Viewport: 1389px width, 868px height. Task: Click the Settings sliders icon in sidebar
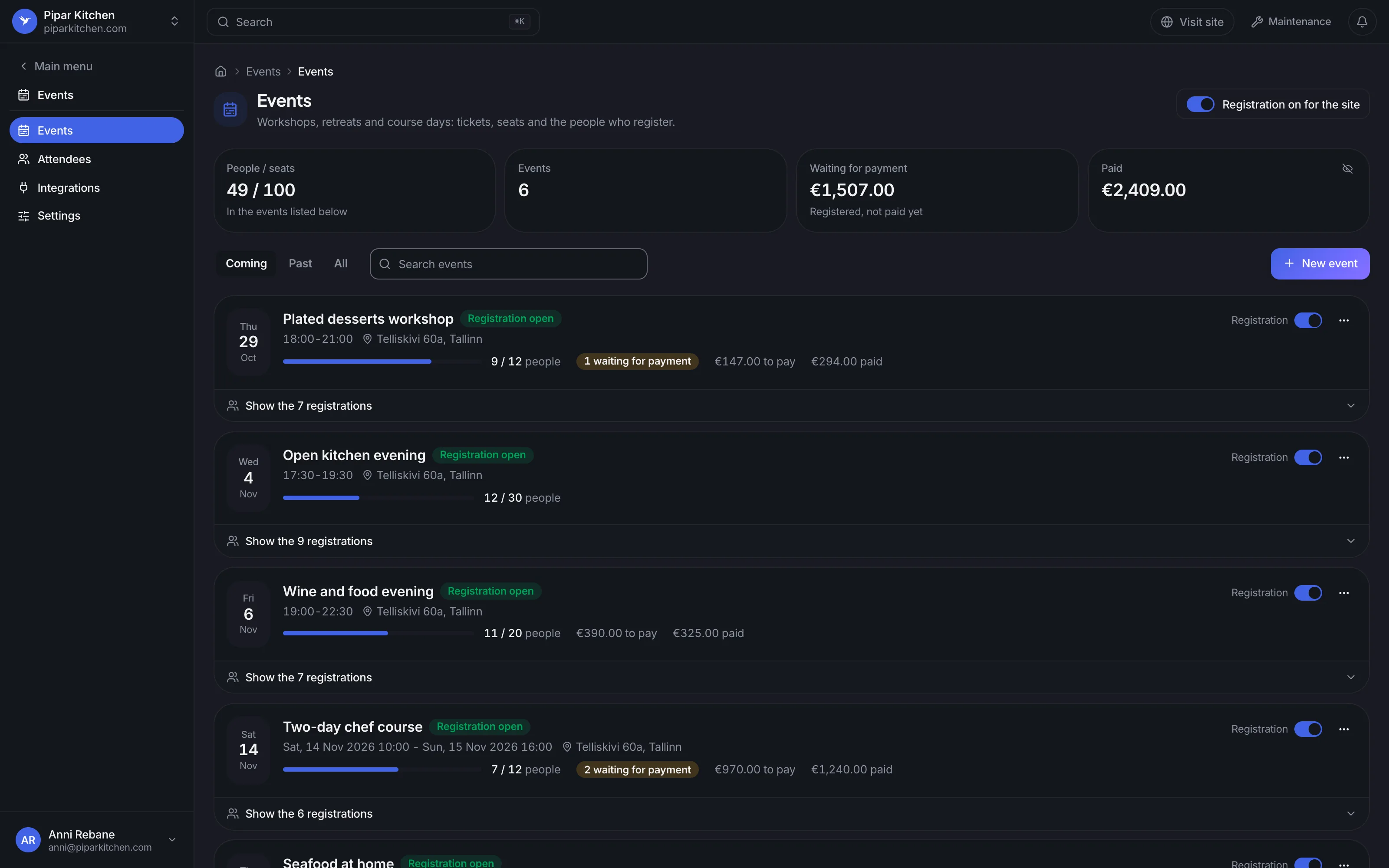pyautogui.click(x=23, y=216)
